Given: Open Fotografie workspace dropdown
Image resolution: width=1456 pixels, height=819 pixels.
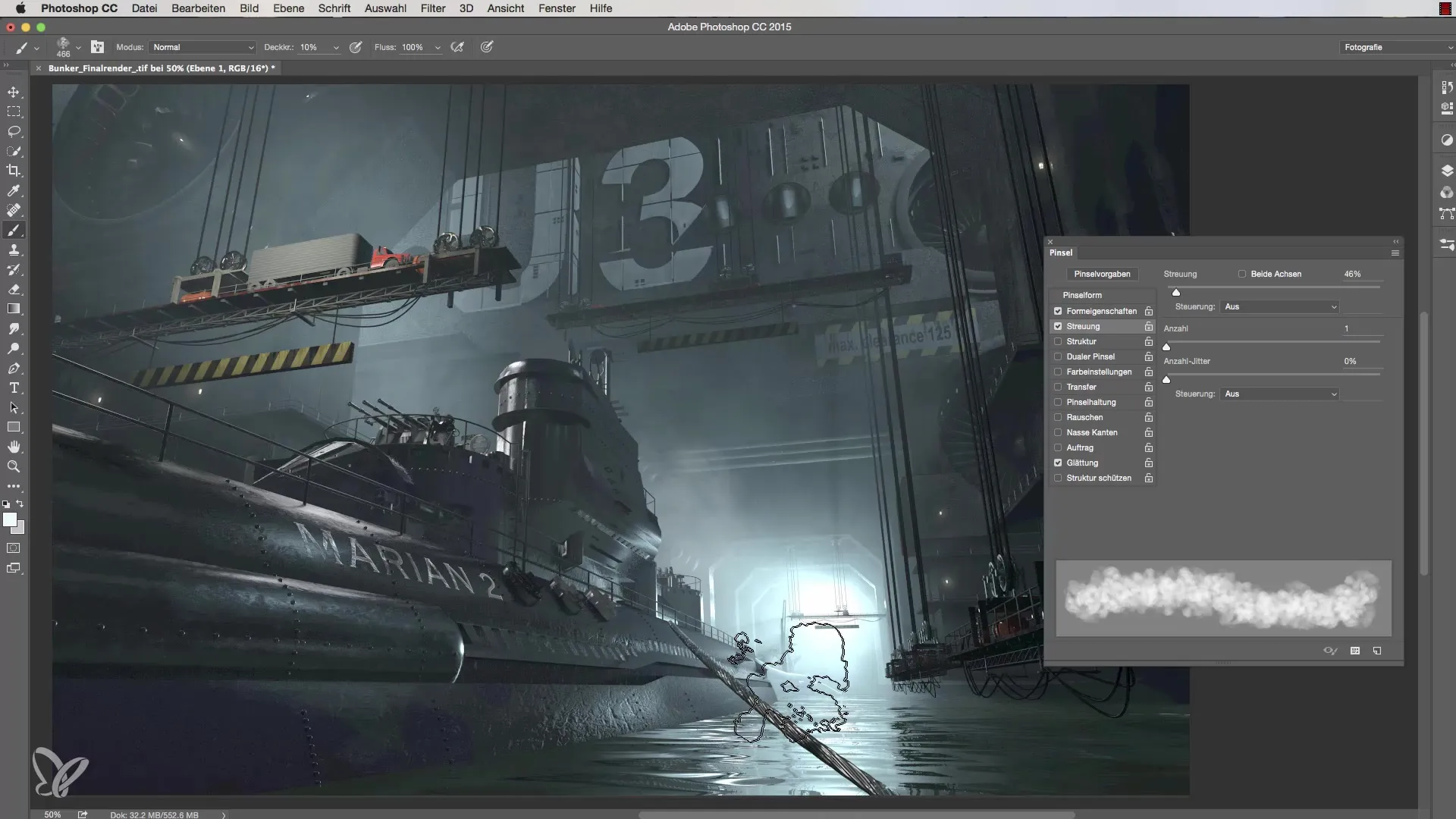Looking at the screenshot, I should point(1397,47).
